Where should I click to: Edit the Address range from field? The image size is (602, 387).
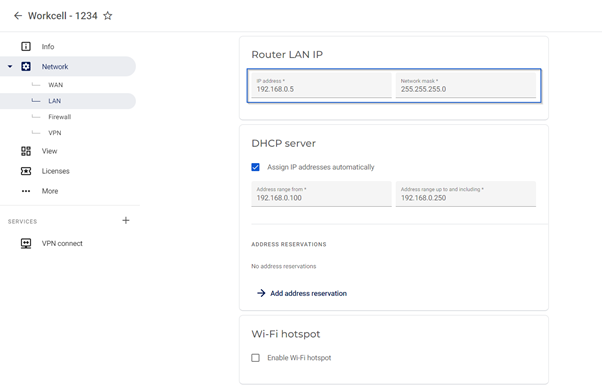[x=321, y=194]
